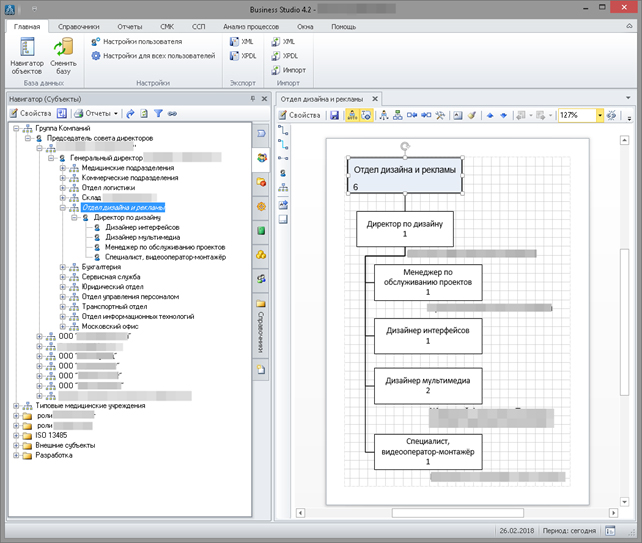The height and width of the screenshot is (543, 642).
Task: Open the Навигатор объектов tool
Action: 27,56
